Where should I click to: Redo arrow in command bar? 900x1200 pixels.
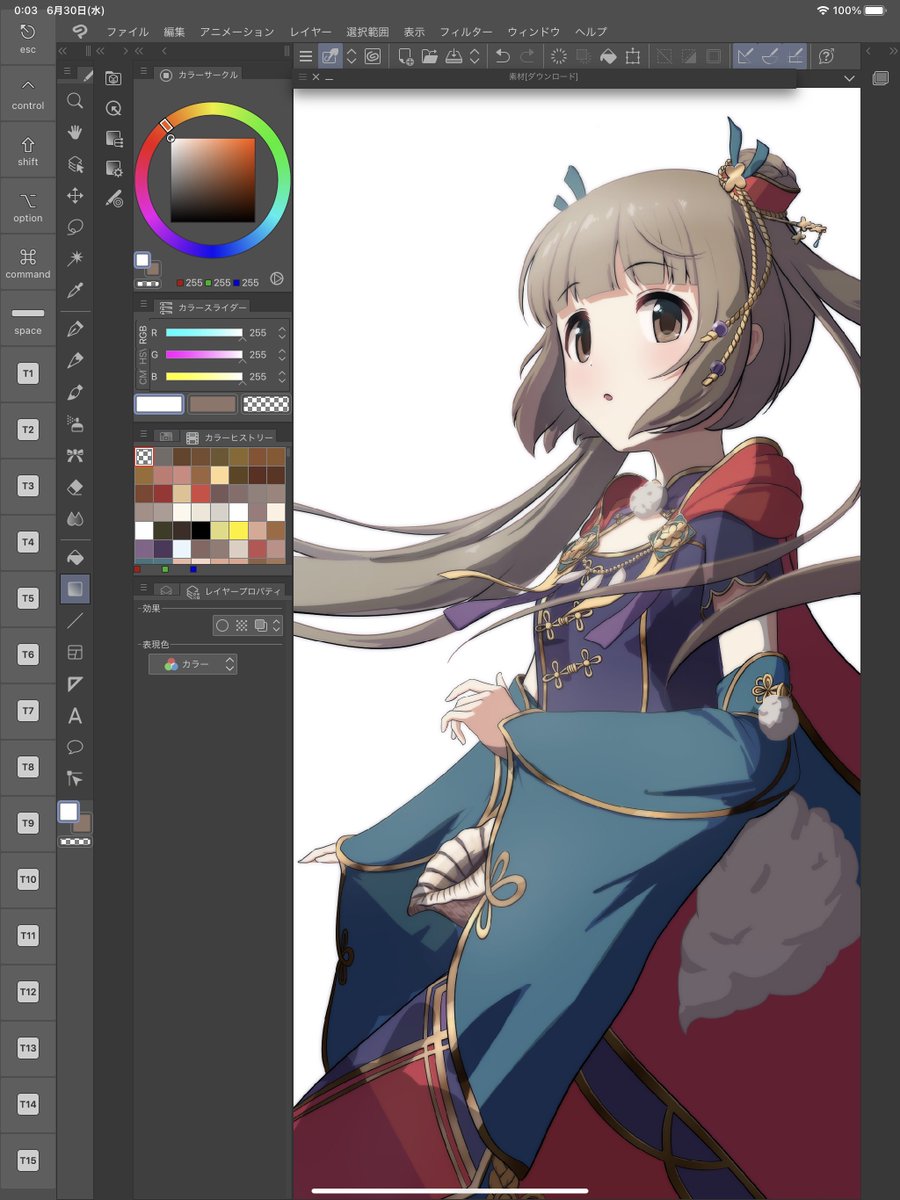tap(527, 56)
